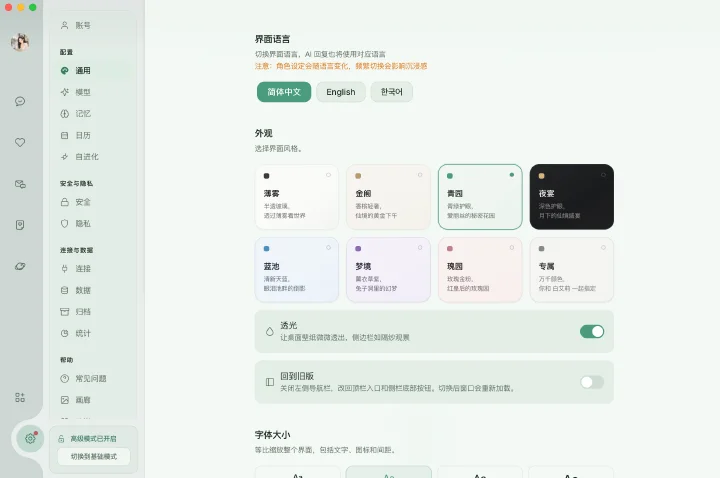This screenshot has height=478, width=720.
Task: Open 模型 model settings
Action: pos(94,92)
